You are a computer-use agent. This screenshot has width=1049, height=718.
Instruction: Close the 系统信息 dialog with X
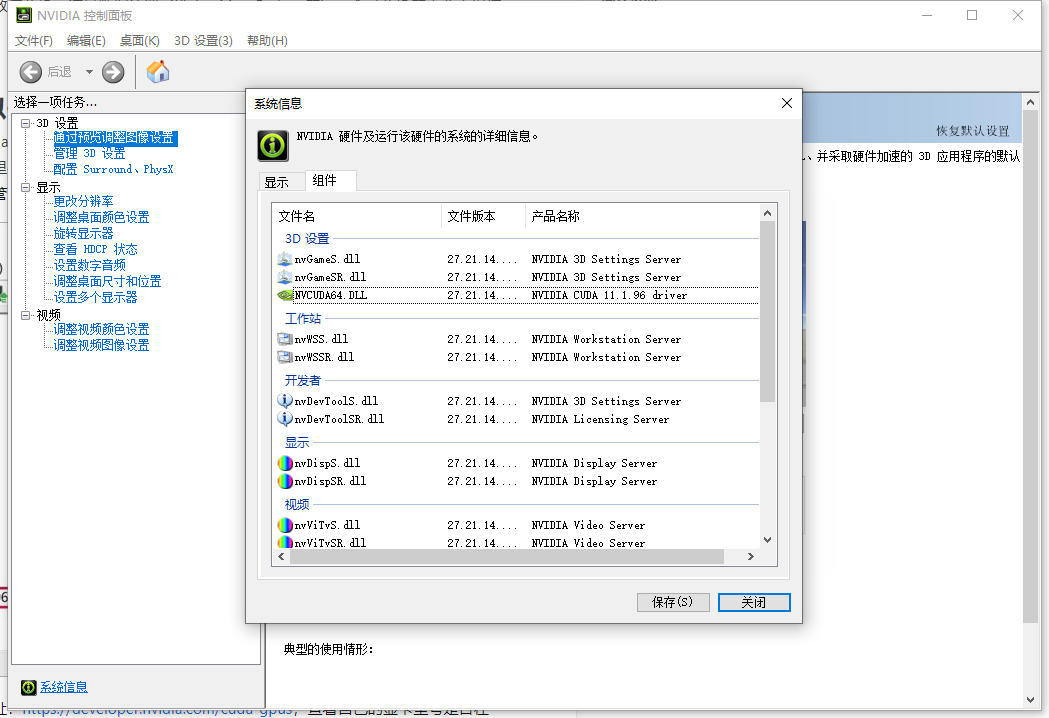coord(787,103)
